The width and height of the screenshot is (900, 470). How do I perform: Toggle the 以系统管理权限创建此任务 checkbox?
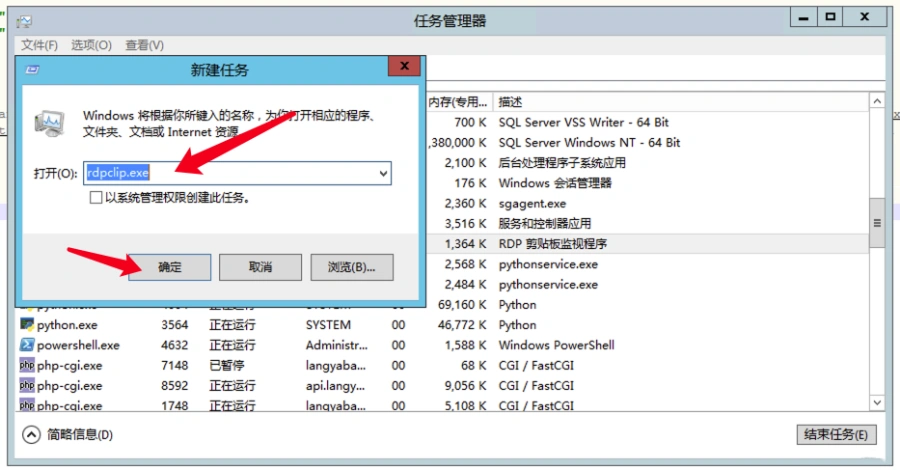tap(96, 198)
